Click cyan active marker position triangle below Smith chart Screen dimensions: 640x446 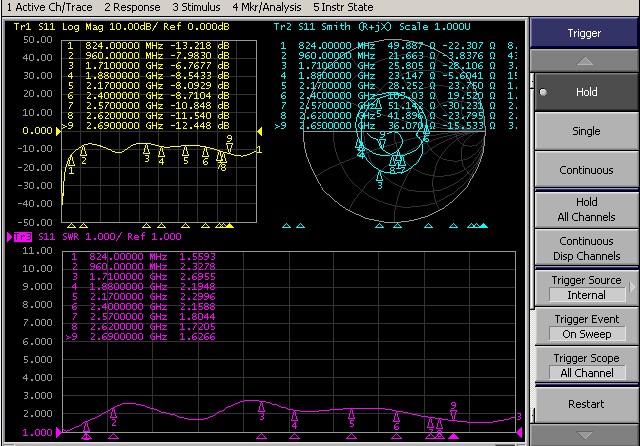coord(484,226)
